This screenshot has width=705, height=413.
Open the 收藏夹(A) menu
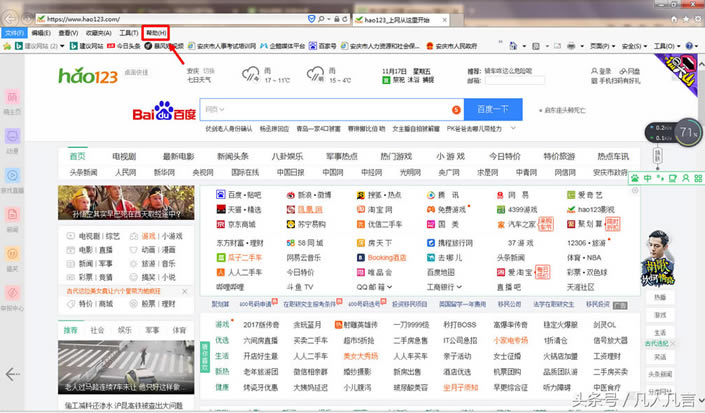99,33
